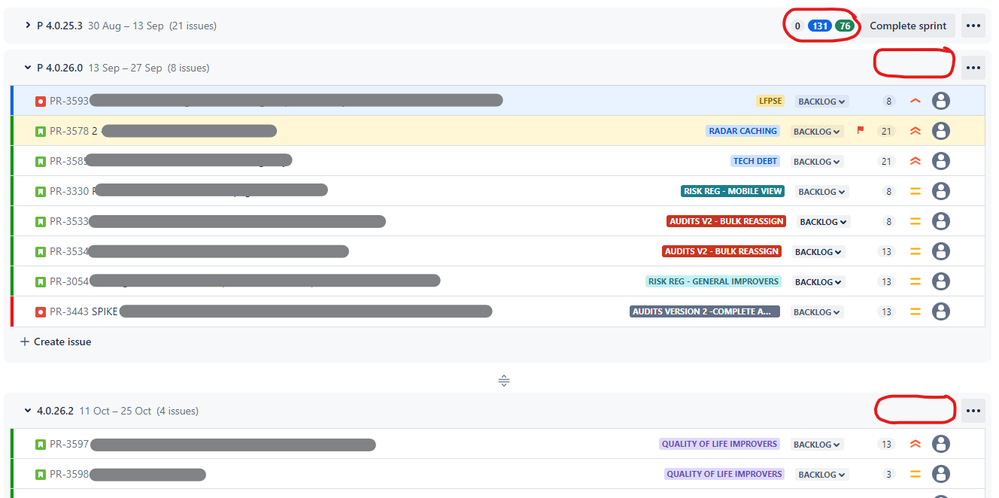Click the AUDITS VERSION 2 -COMPLETE label
The image size is (999, 498).
point(705,311)
